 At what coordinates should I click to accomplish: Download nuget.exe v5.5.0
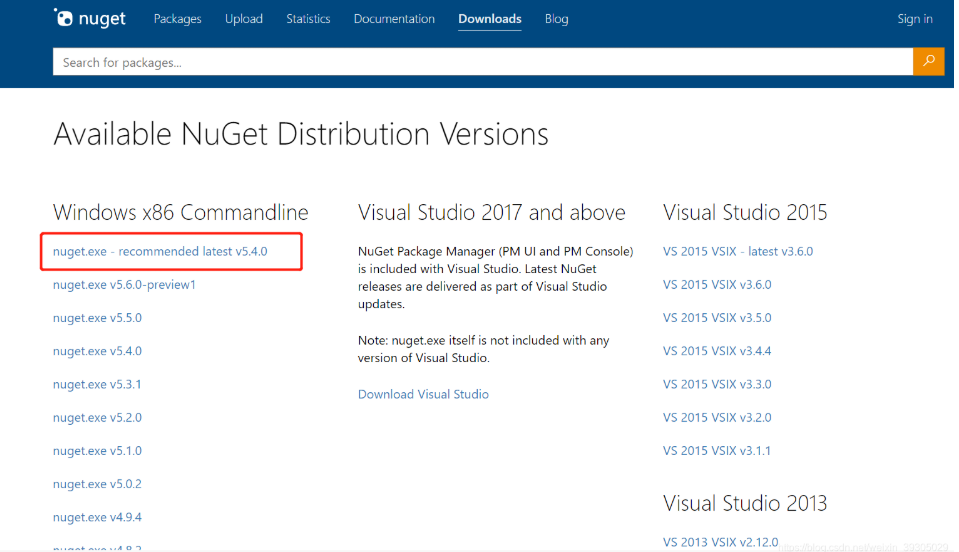(97, 318)
